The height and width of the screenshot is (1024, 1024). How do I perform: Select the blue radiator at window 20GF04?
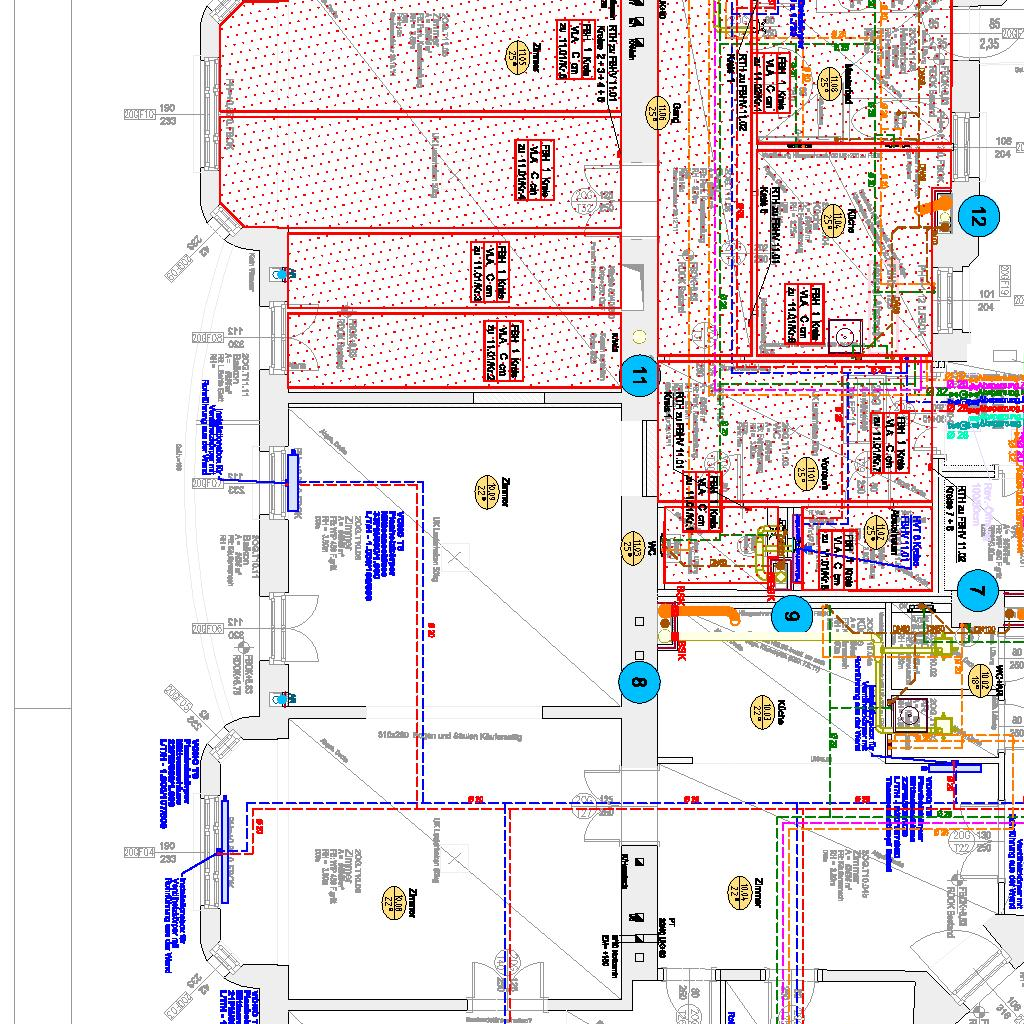point(225,850)
